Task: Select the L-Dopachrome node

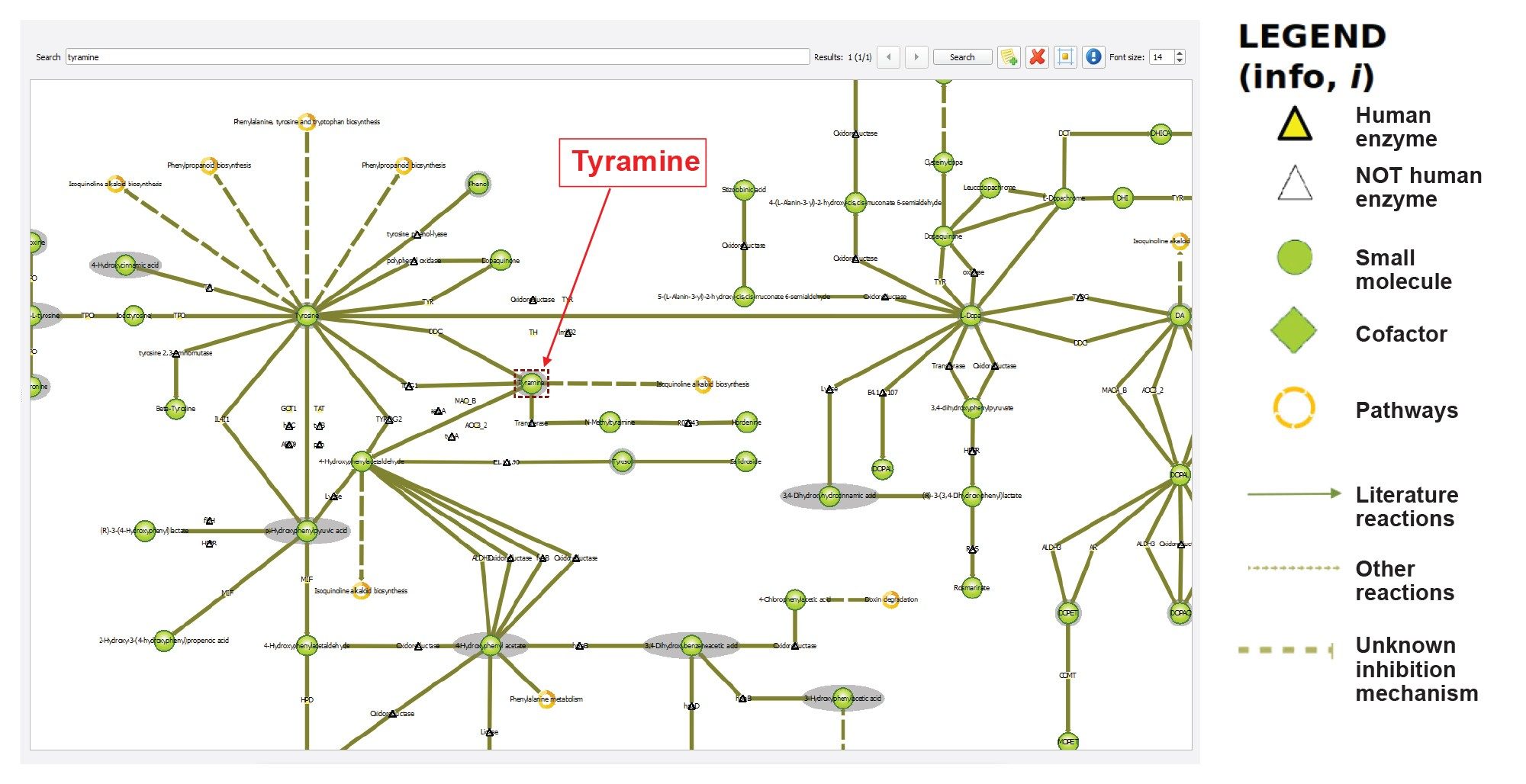Action: (x=1064, y=198)
